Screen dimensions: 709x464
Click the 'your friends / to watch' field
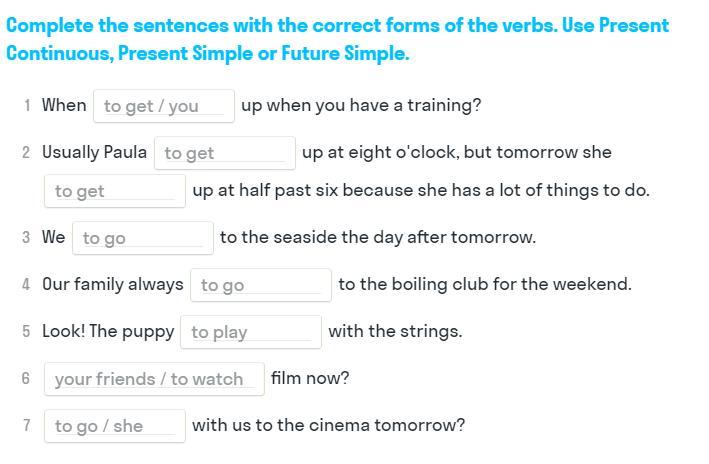154,379
